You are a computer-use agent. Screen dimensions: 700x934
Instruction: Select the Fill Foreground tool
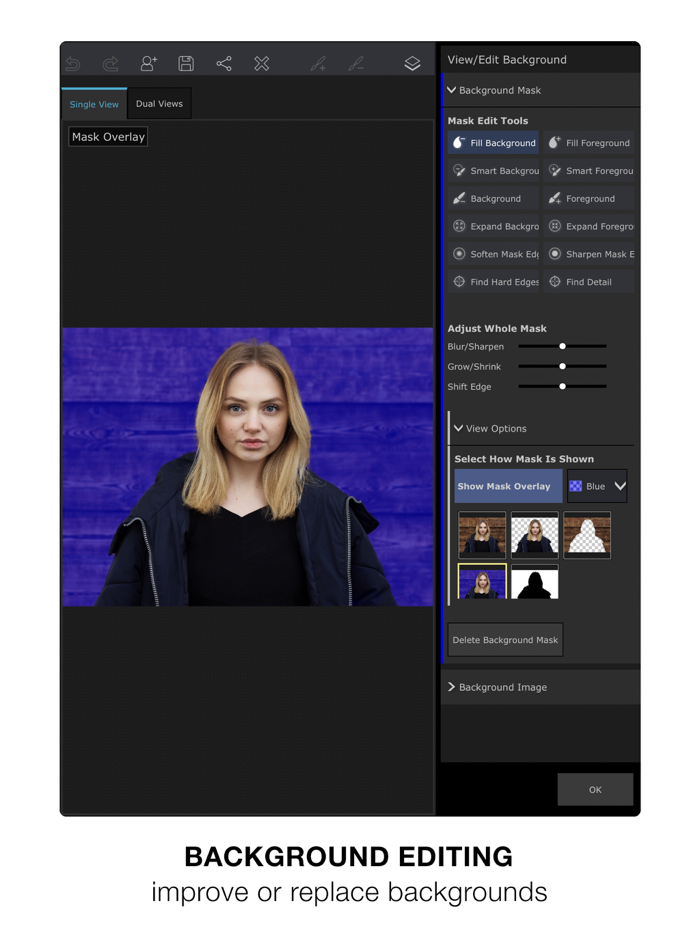(x=589, y=143)
